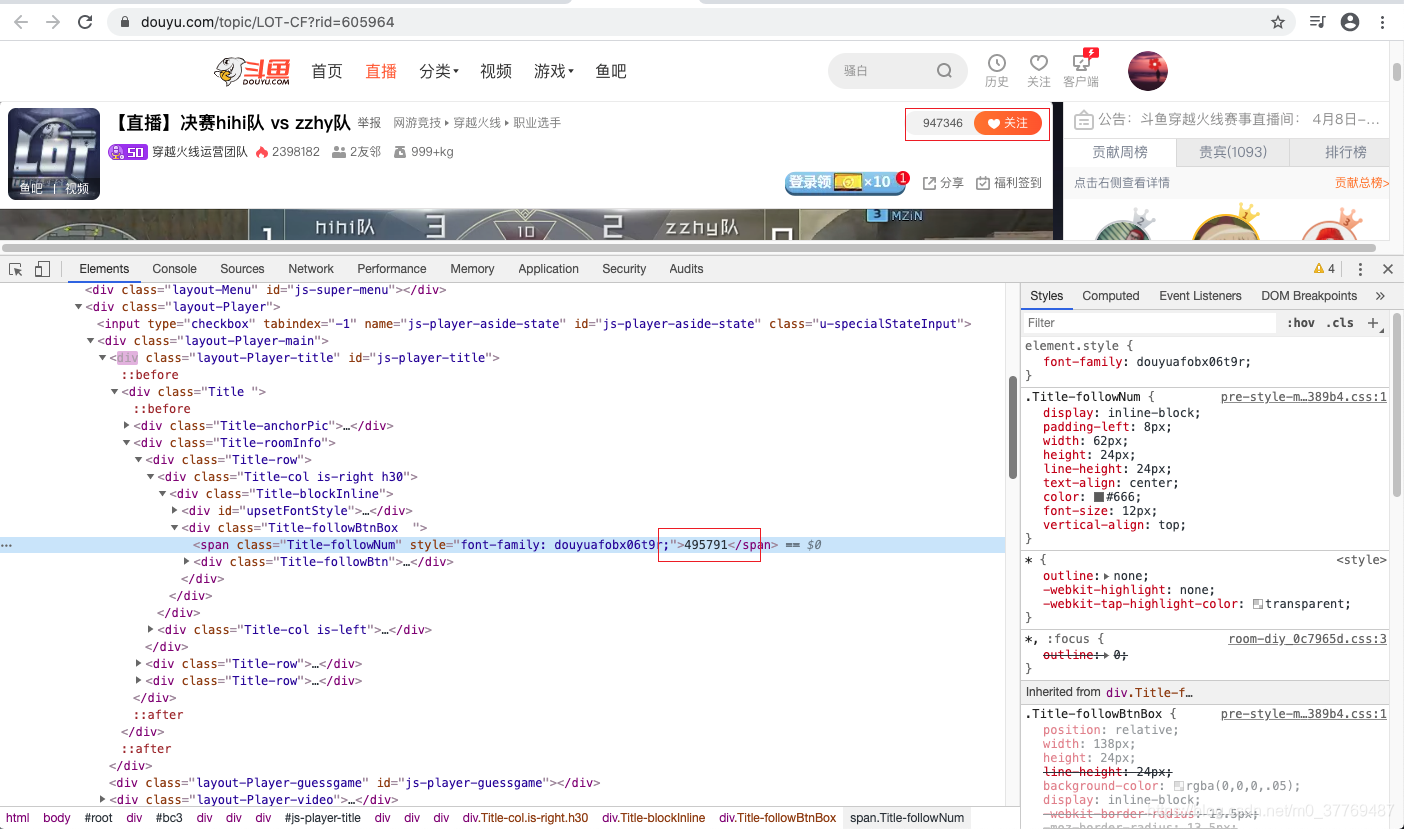The image size is (1404, 829).
Task: Open the media control icon beside the bookmark star
Action: point(1317,22)
